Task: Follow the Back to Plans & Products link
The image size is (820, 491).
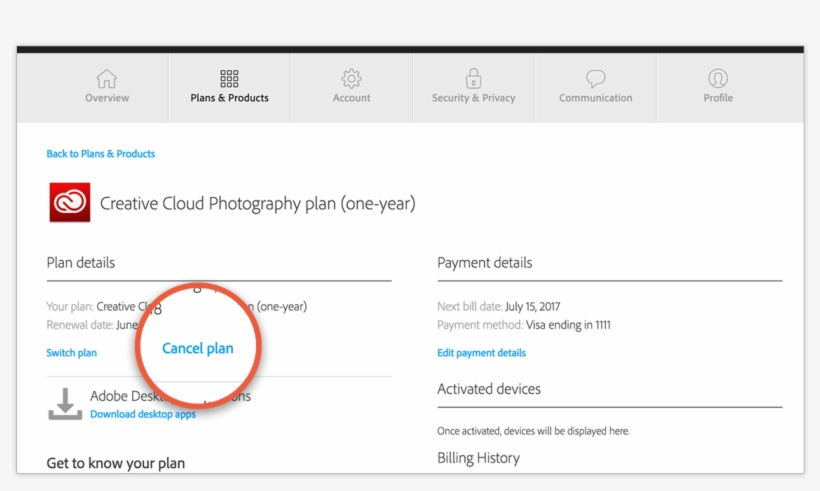Action: 101,154
